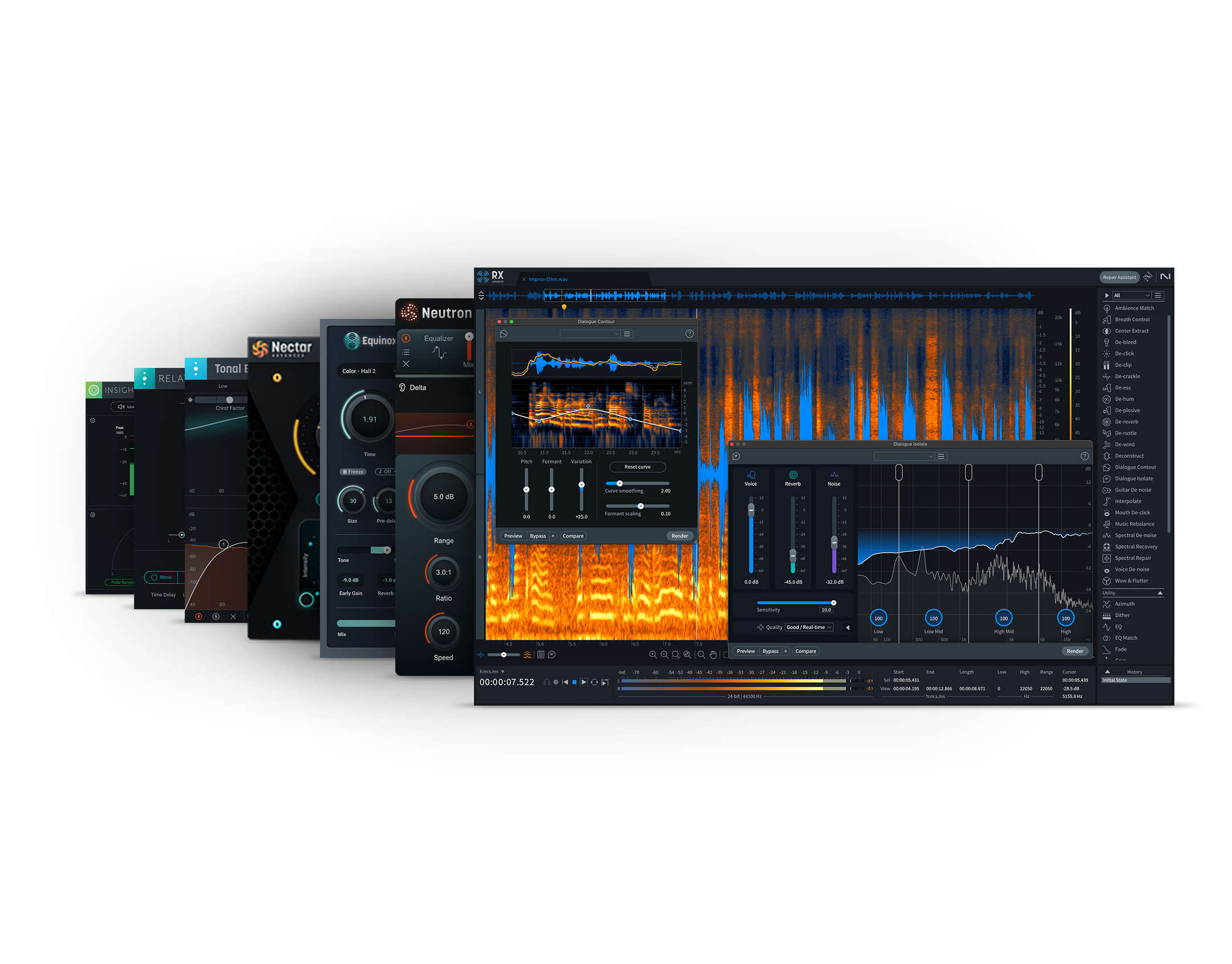
Task: Click help icon in Dialogue Isolate
Action: 1084,456
